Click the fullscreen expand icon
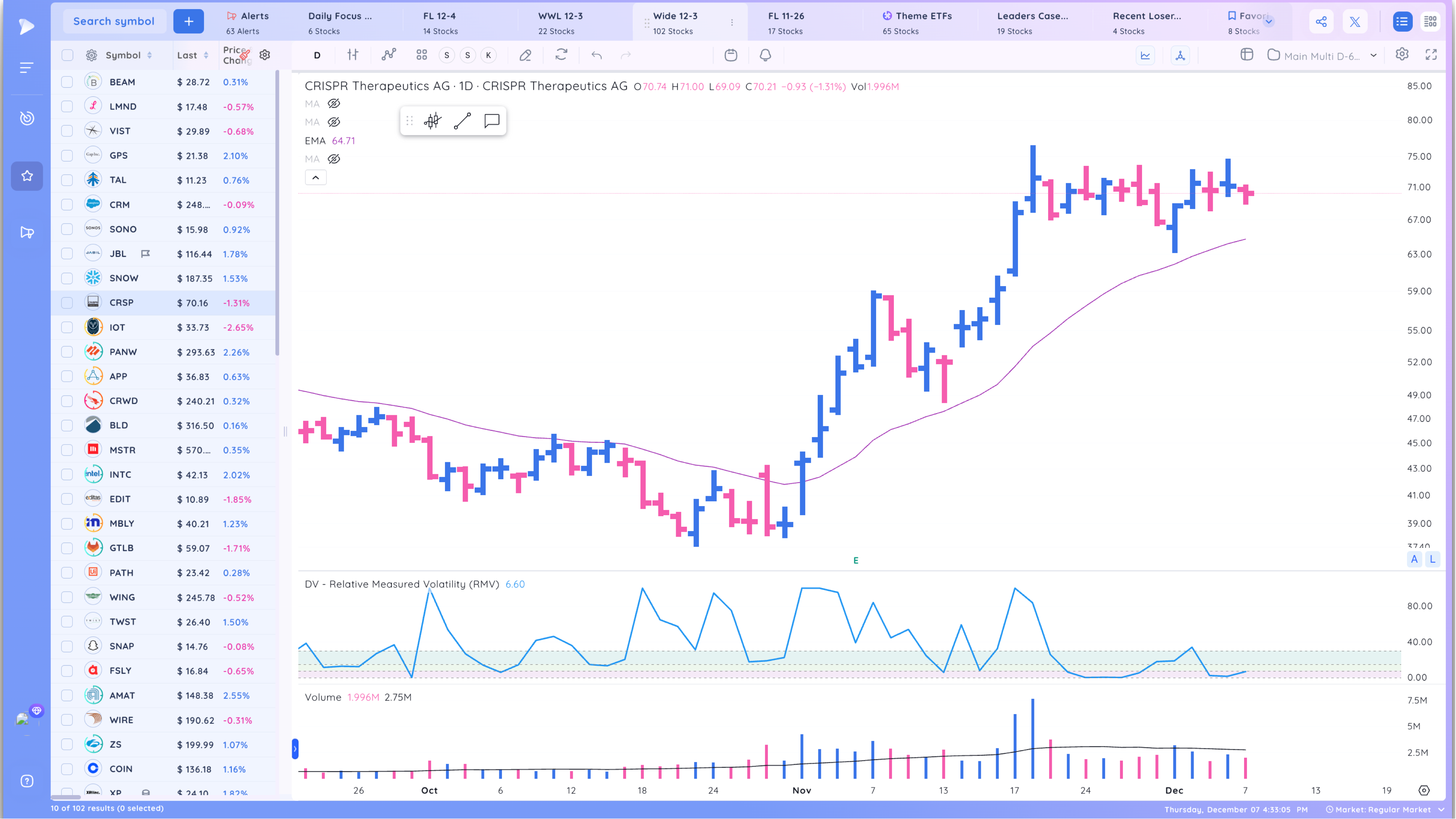1456x819 pixels. pos(1431,54)
